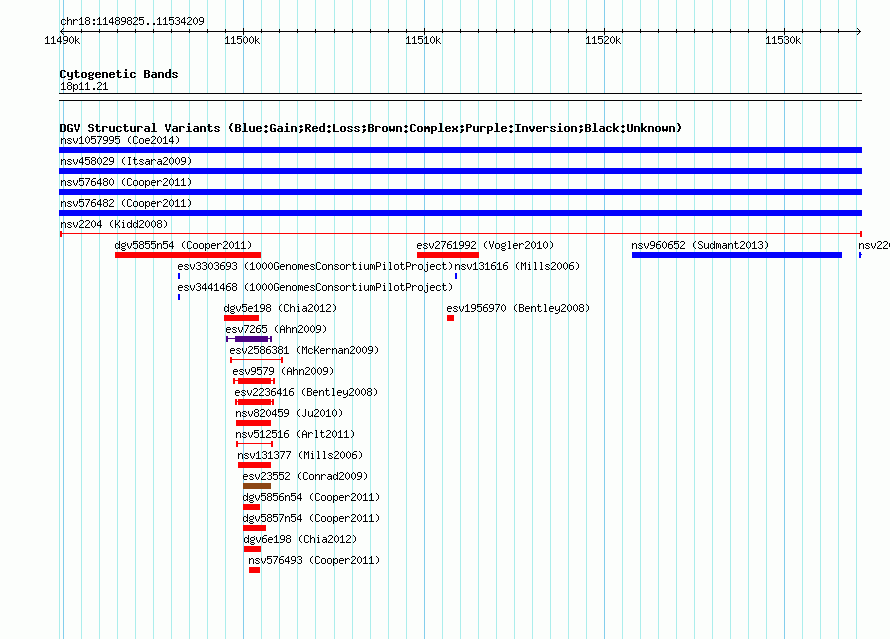The image size is (890, 639).
Task: Click the nsv1057995 (Coe2014) gain bar
Action: (460, 150)
